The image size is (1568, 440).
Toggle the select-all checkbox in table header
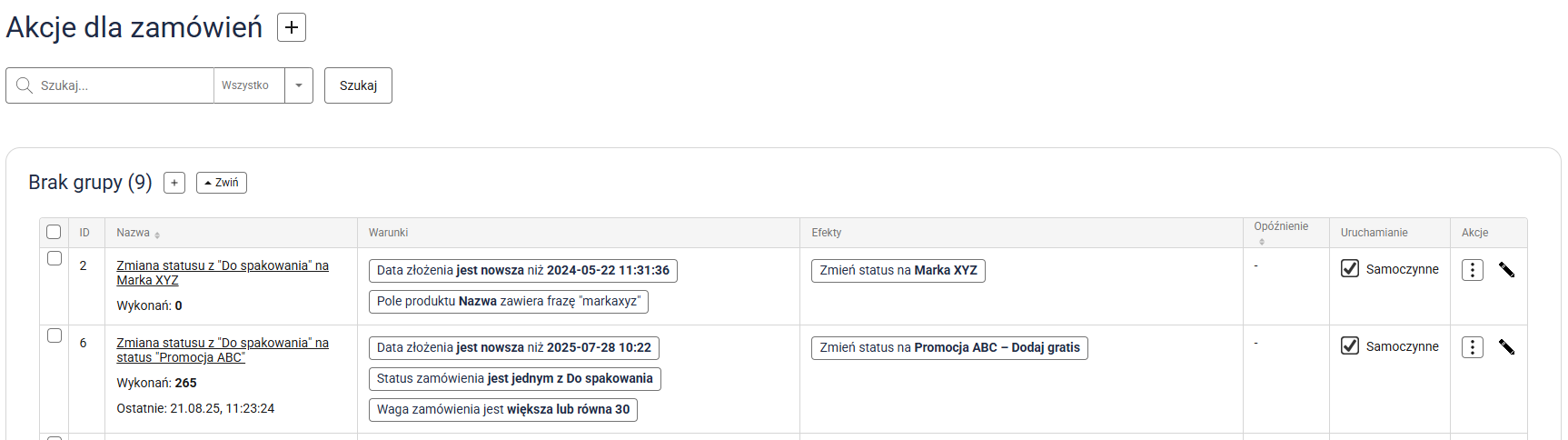(54, 232)
